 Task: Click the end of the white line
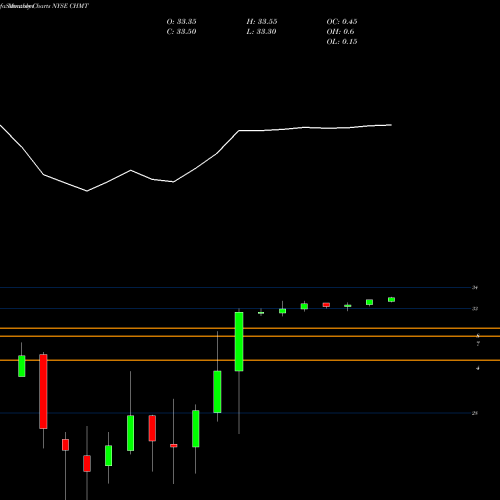click(x=391, y=125)
